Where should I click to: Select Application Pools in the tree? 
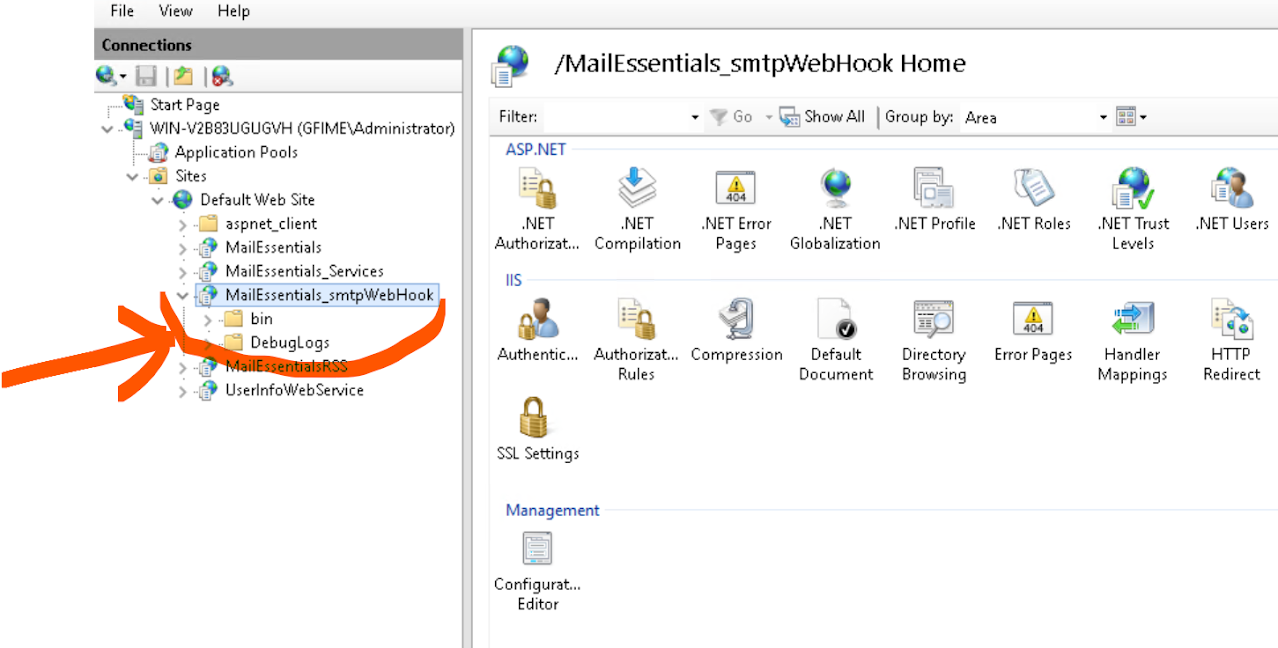point(235,152)
